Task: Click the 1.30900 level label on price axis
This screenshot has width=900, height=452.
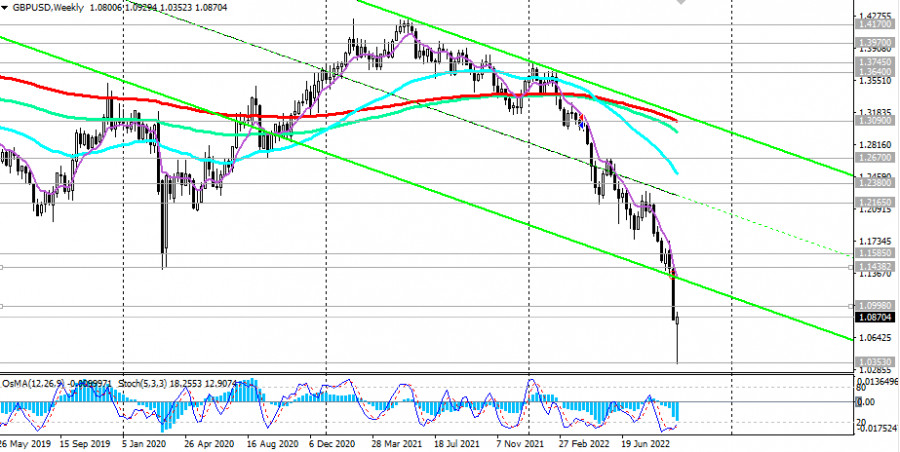Action: click(x=874, y=121)
